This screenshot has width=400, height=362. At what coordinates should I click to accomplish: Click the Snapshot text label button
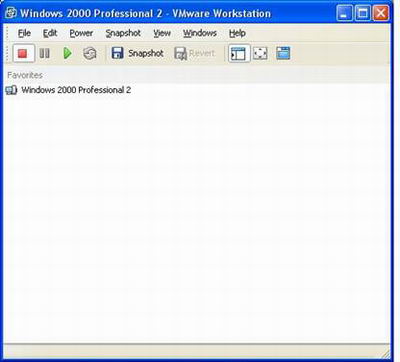pyautogui.click(x=146, y=53)
